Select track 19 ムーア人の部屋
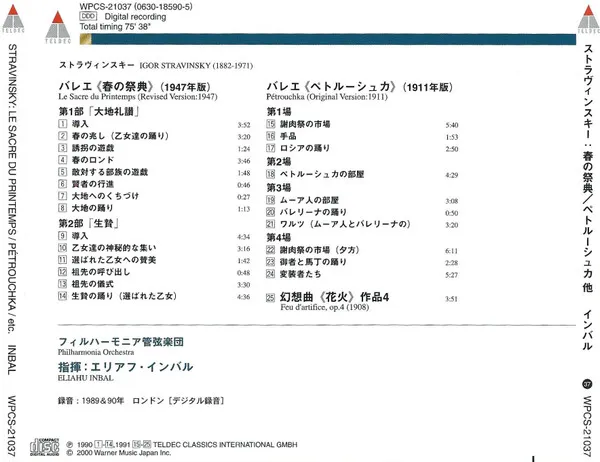This screenshot has height=462, width=600. point(309,200)
